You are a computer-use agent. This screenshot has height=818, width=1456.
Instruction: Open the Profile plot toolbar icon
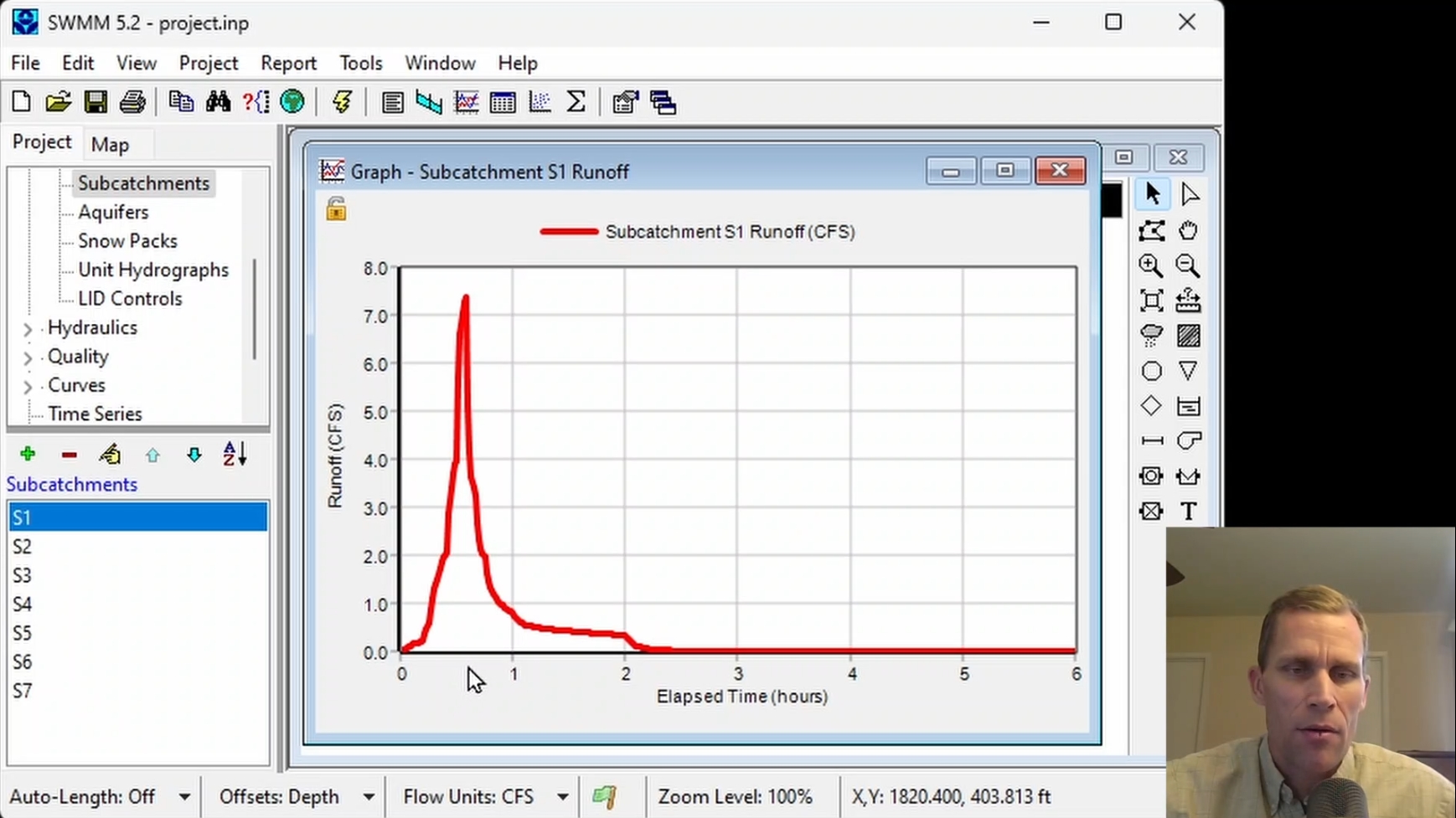[429, 102]
